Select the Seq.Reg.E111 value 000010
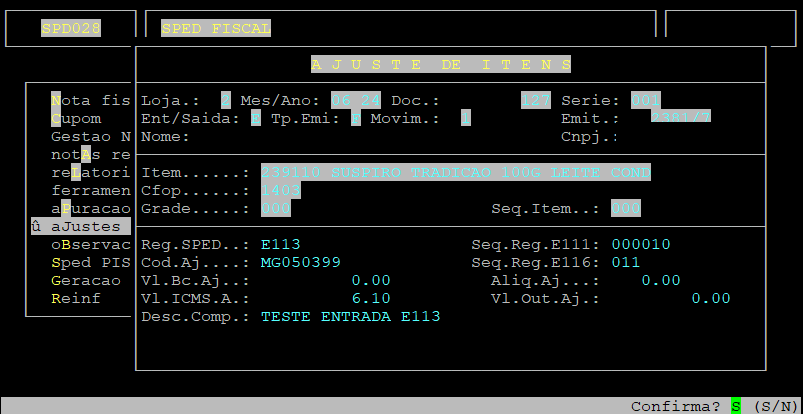The width and height of the screenshot is (803, 414). pyautogui.click(x=640, y=244)
